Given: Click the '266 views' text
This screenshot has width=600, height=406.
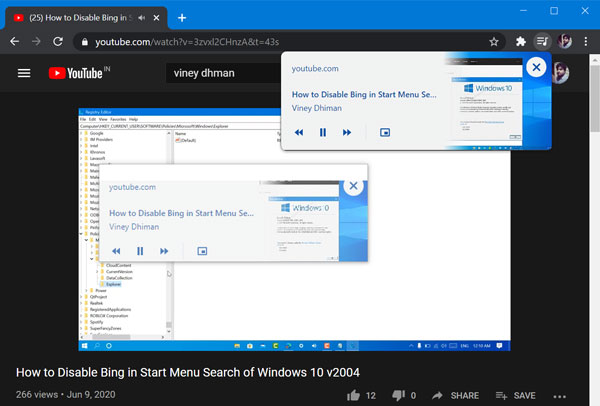Looking at the screenshot, I should pos(37,395).
